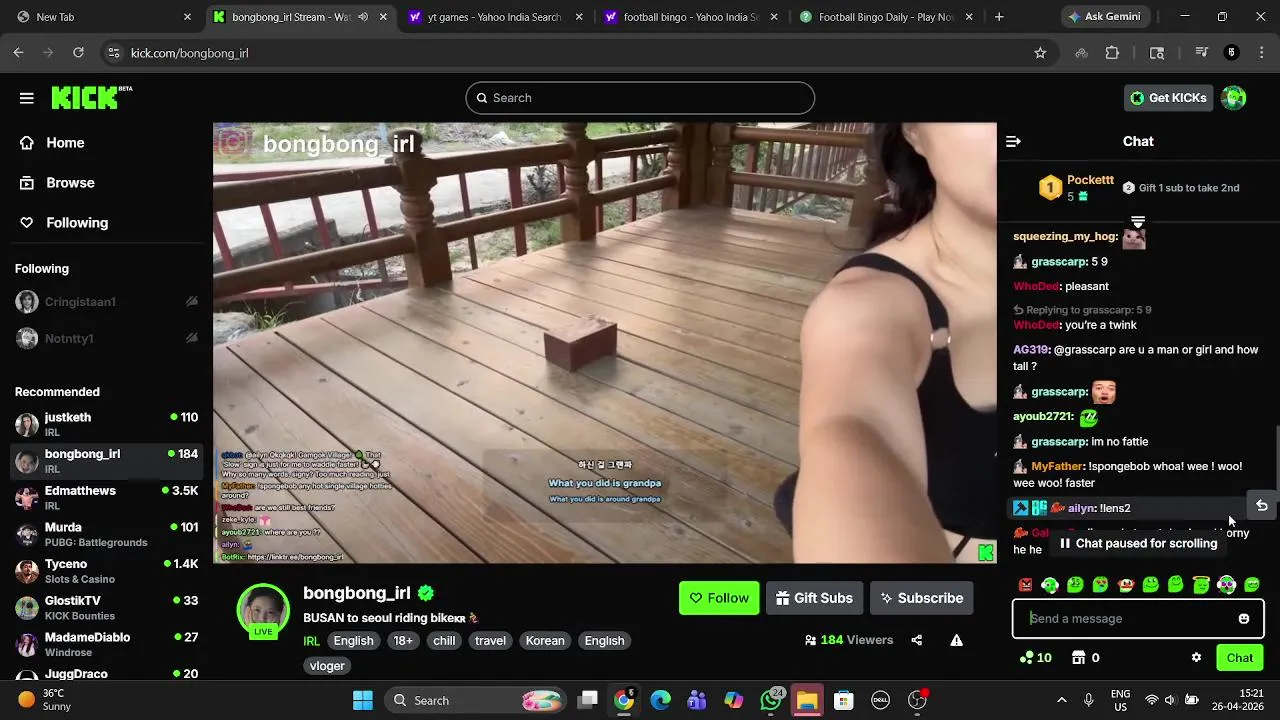Click the live video player
Image resolution: width=1280 pixels, height=720 pixels.
[x=605, y=343]
